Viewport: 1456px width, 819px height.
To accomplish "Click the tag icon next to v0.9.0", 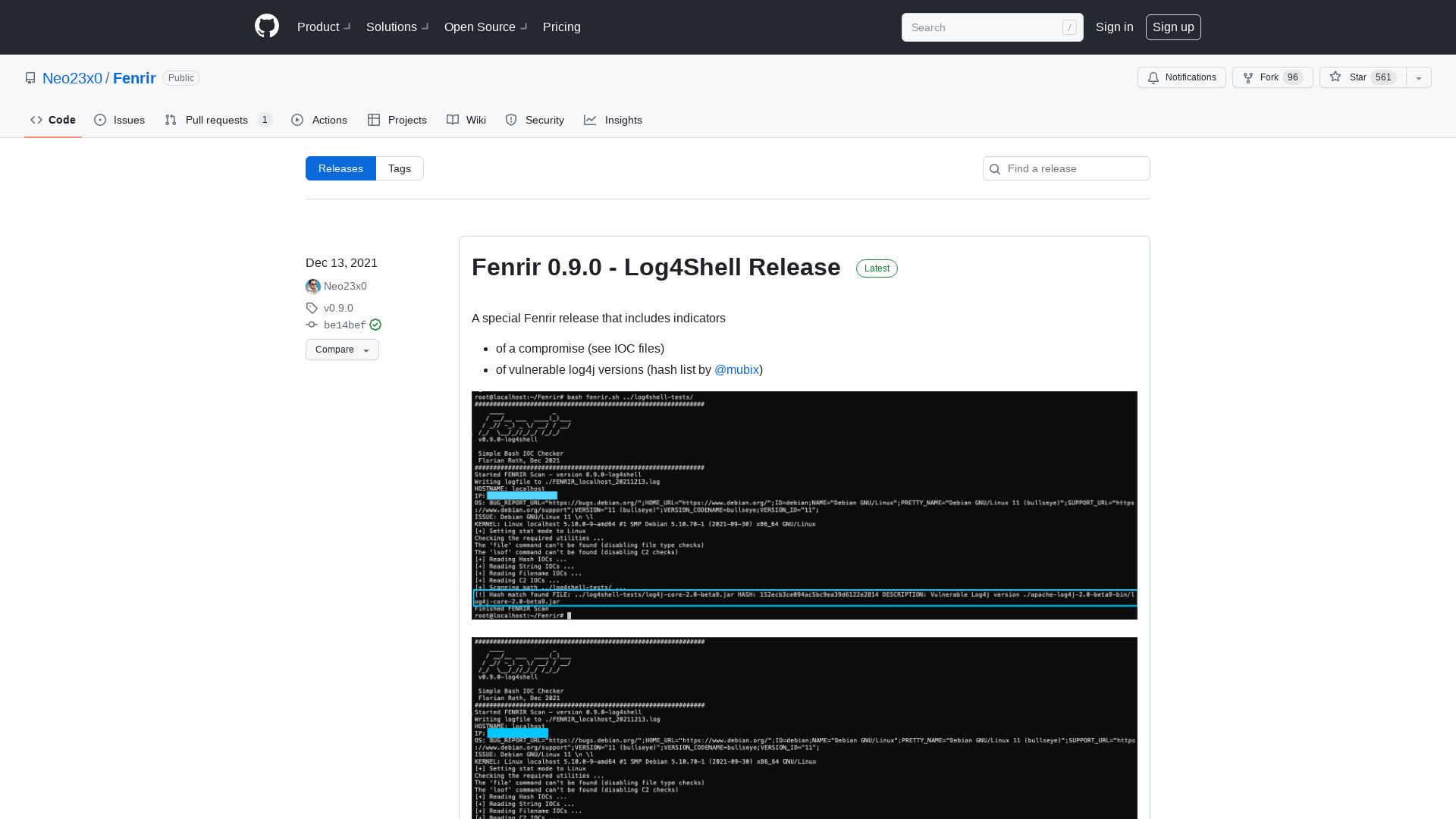I will point(312,308).
